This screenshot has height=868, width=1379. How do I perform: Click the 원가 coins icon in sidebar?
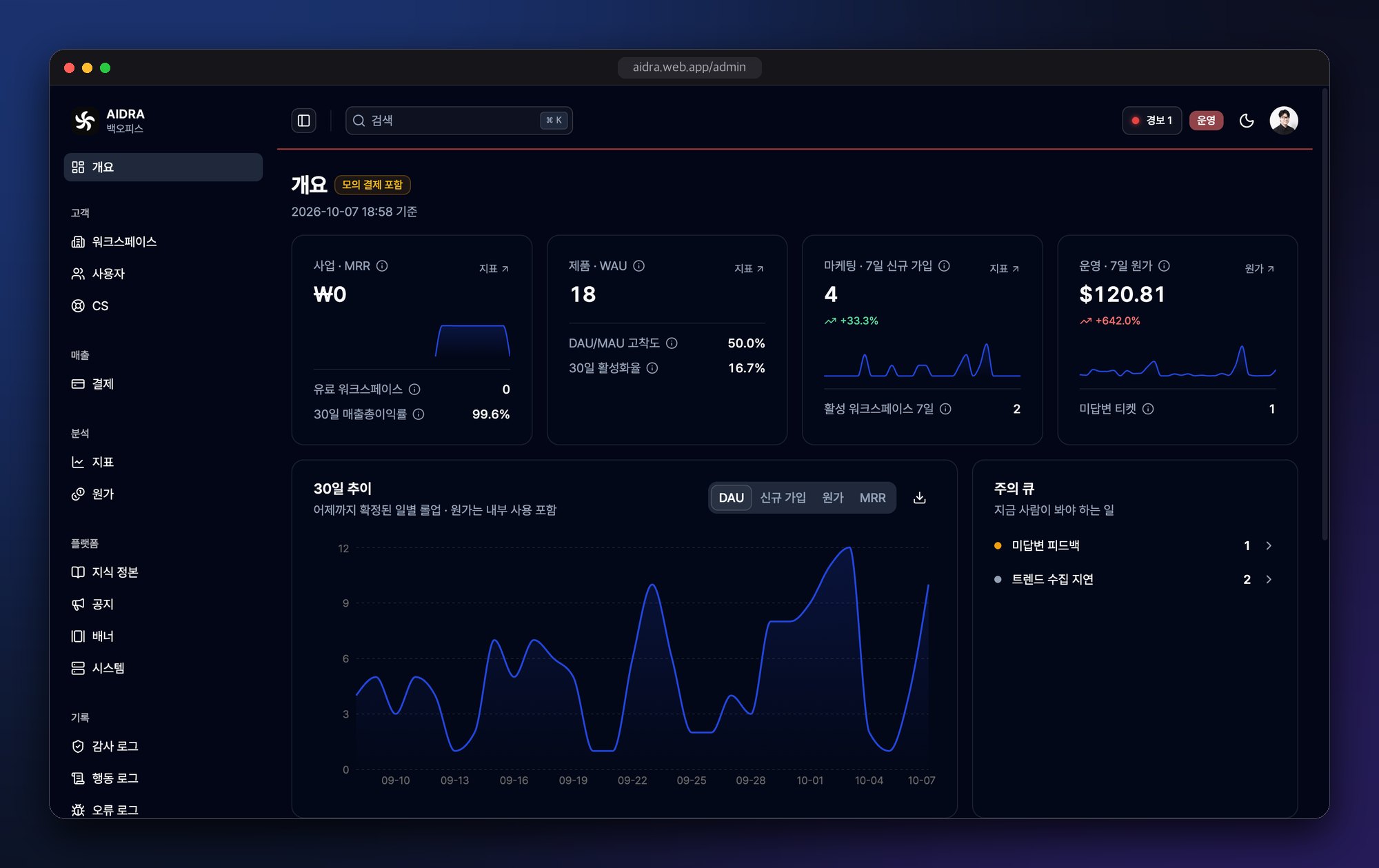[x=78, y=494]
